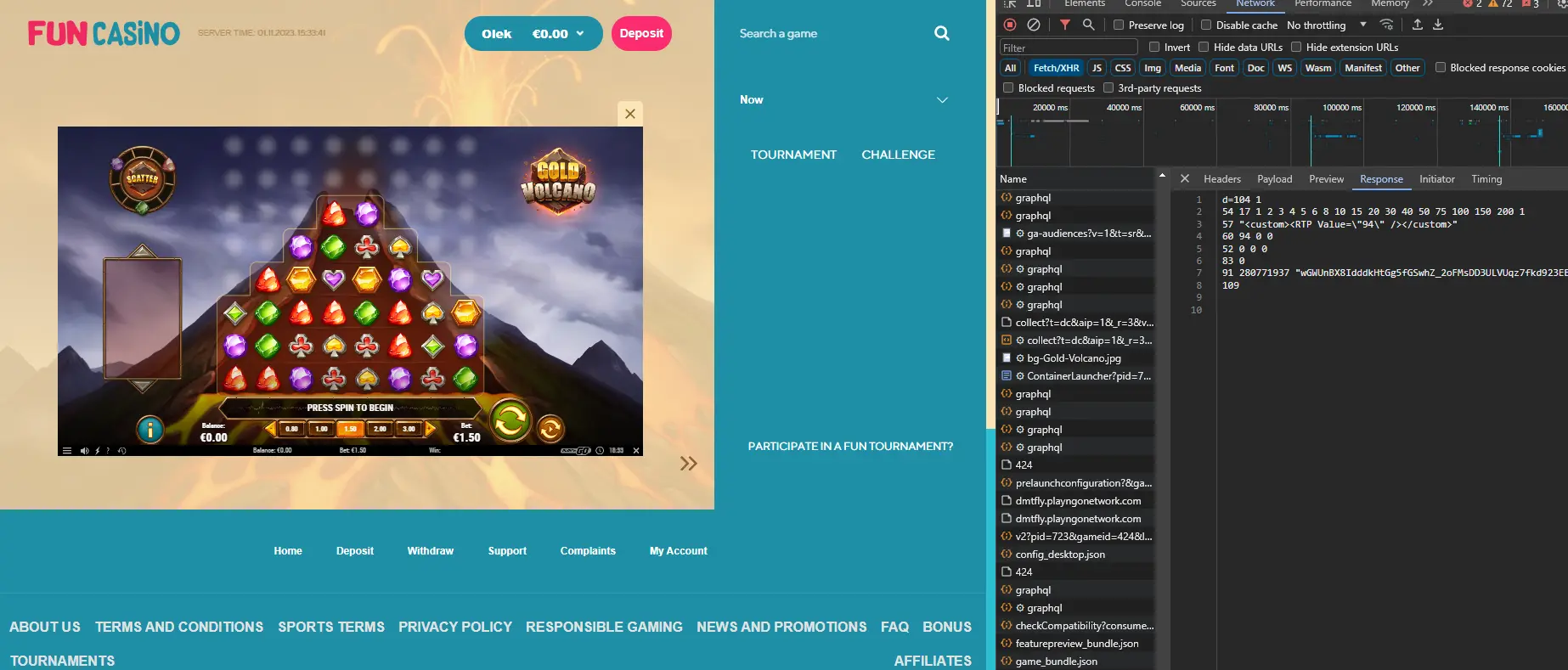Mute the game sound speaker icon

(84, 451)
